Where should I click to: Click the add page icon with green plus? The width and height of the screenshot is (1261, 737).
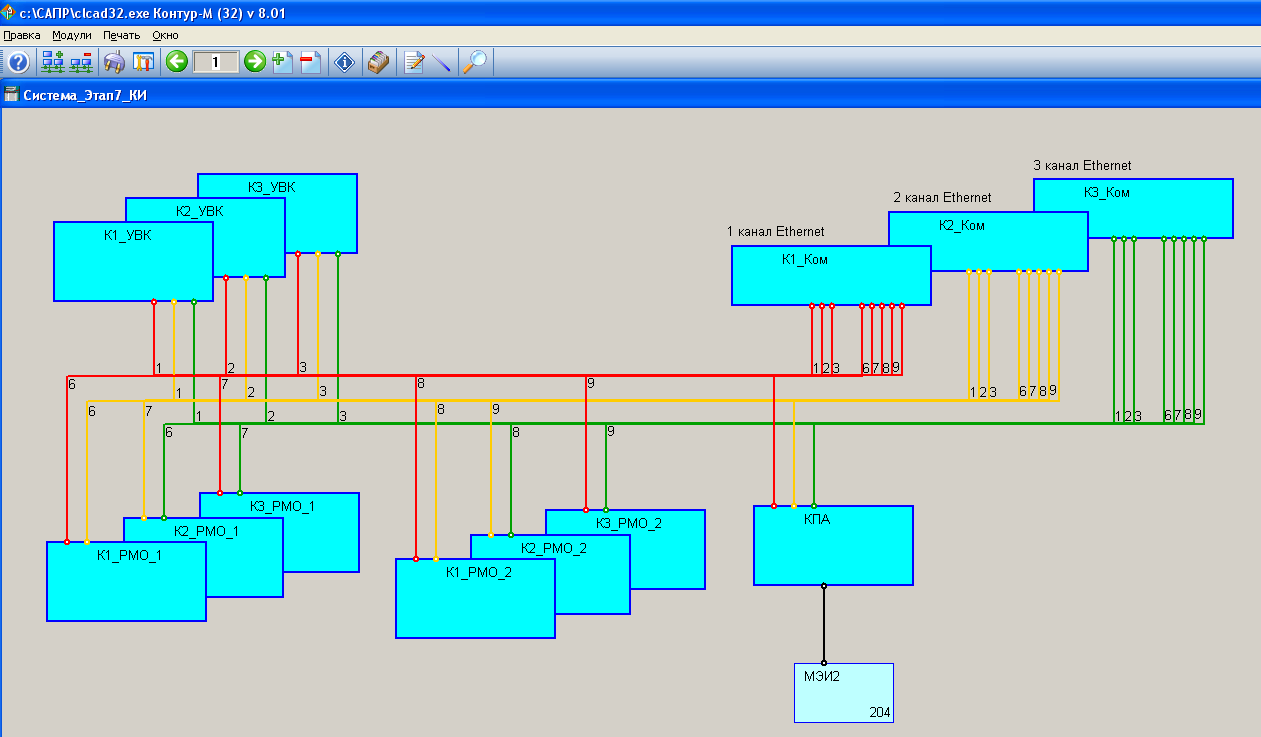pyautogui.click(x=281, y=62)
